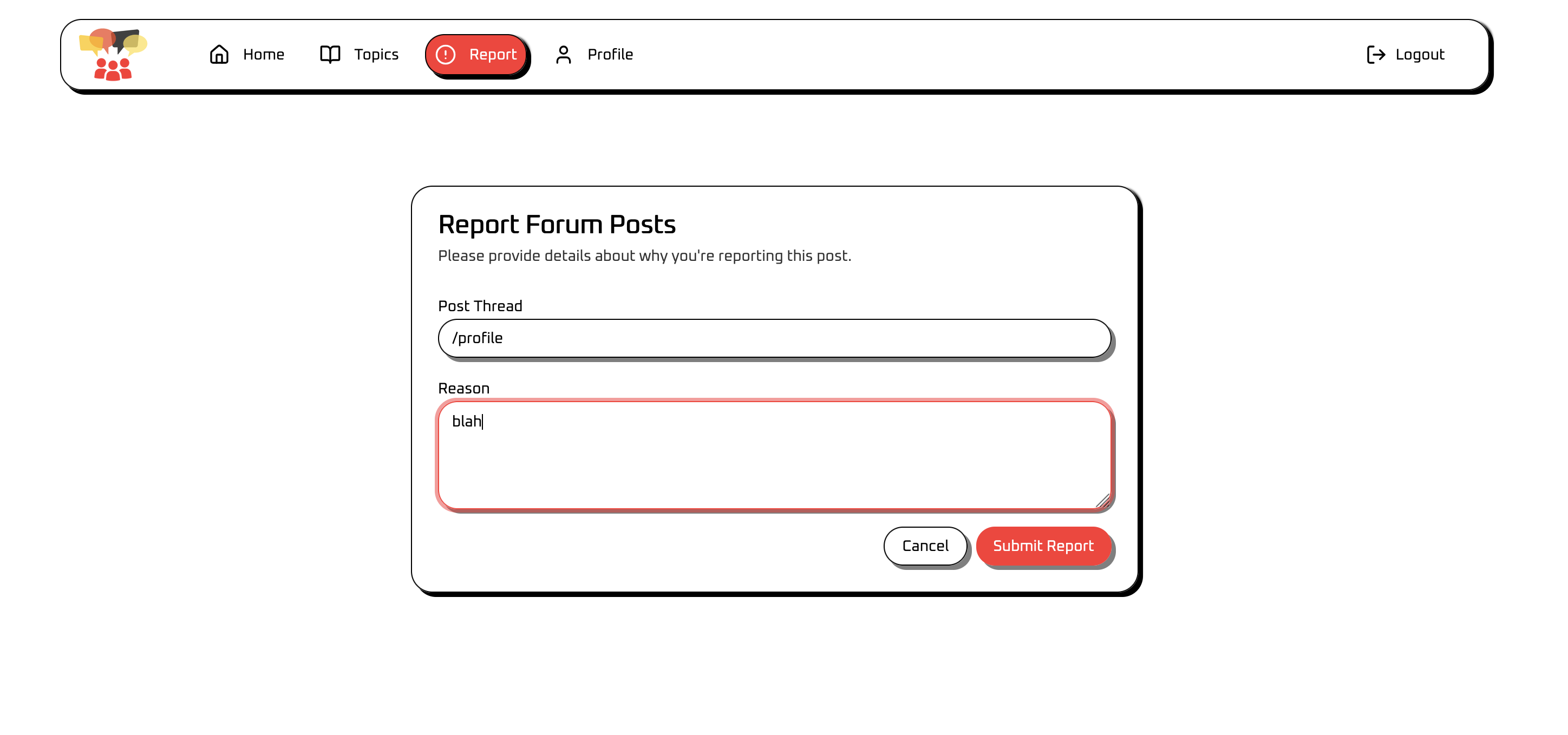Click the Profile person icon
1568x735 pixels.
564,55
